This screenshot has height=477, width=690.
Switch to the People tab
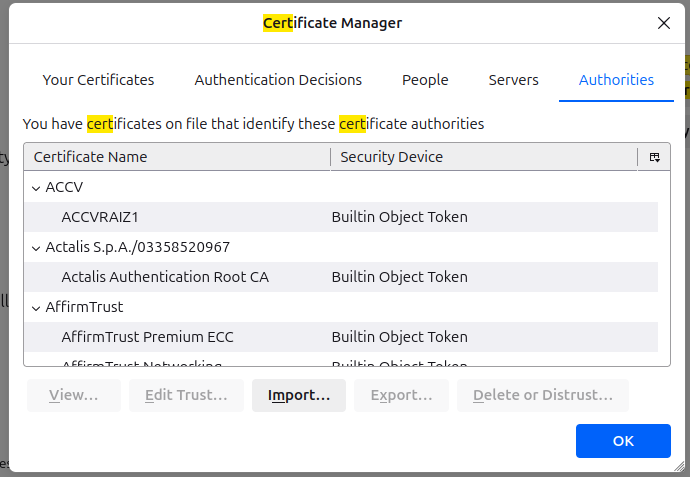(x=425, y=80)
